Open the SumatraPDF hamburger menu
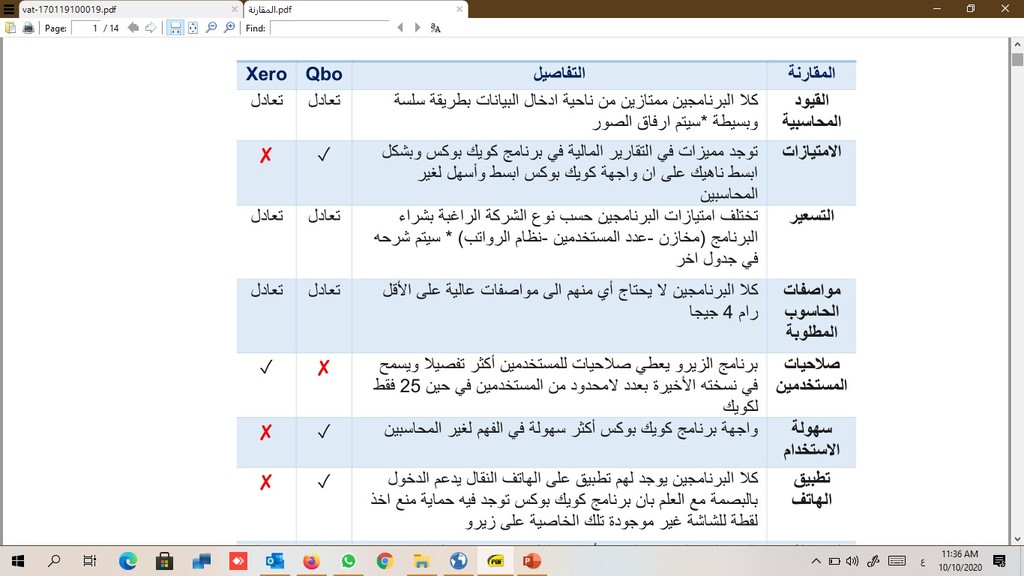Screen dimensions: 1024x576 click(x=8, y=9)
